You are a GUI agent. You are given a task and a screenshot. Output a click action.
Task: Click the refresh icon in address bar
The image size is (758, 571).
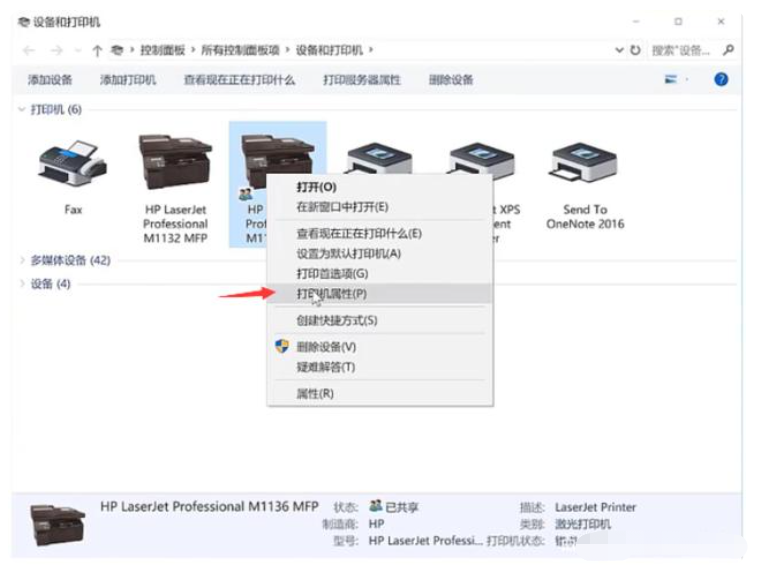(x=635, y=50)
